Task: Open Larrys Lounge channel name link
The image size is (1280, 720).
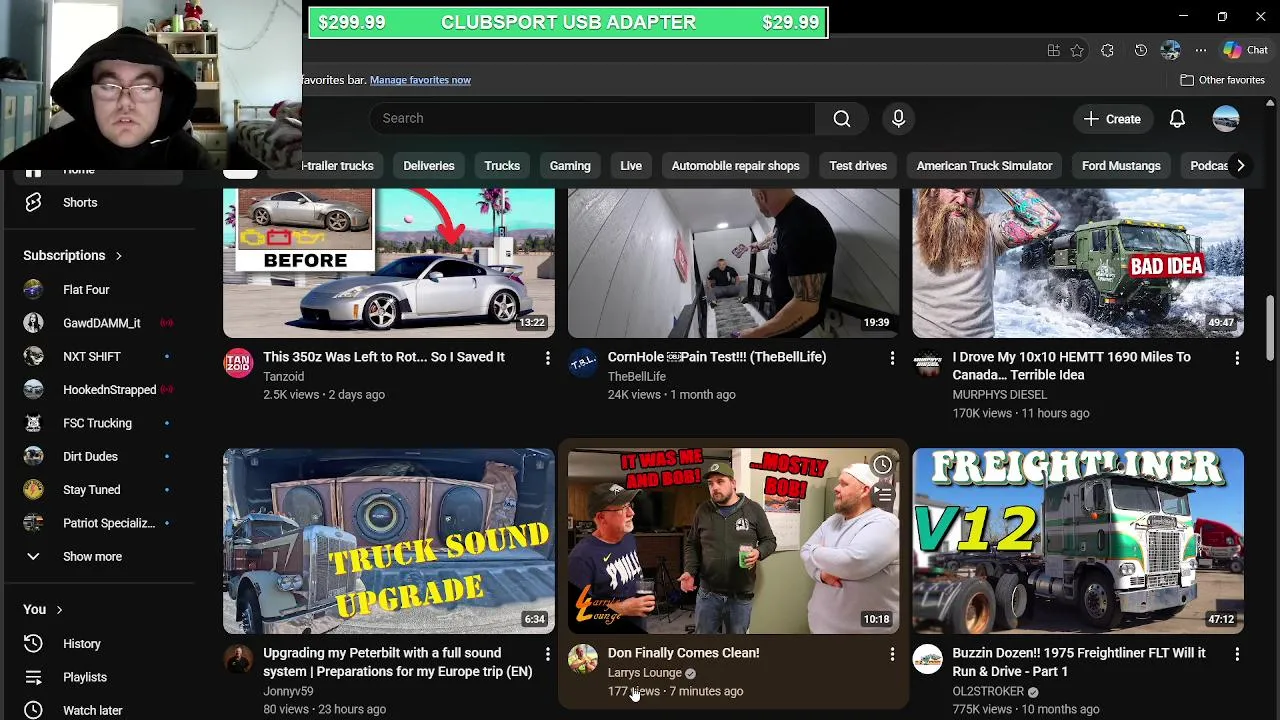Action: click(x=645, y=673)
